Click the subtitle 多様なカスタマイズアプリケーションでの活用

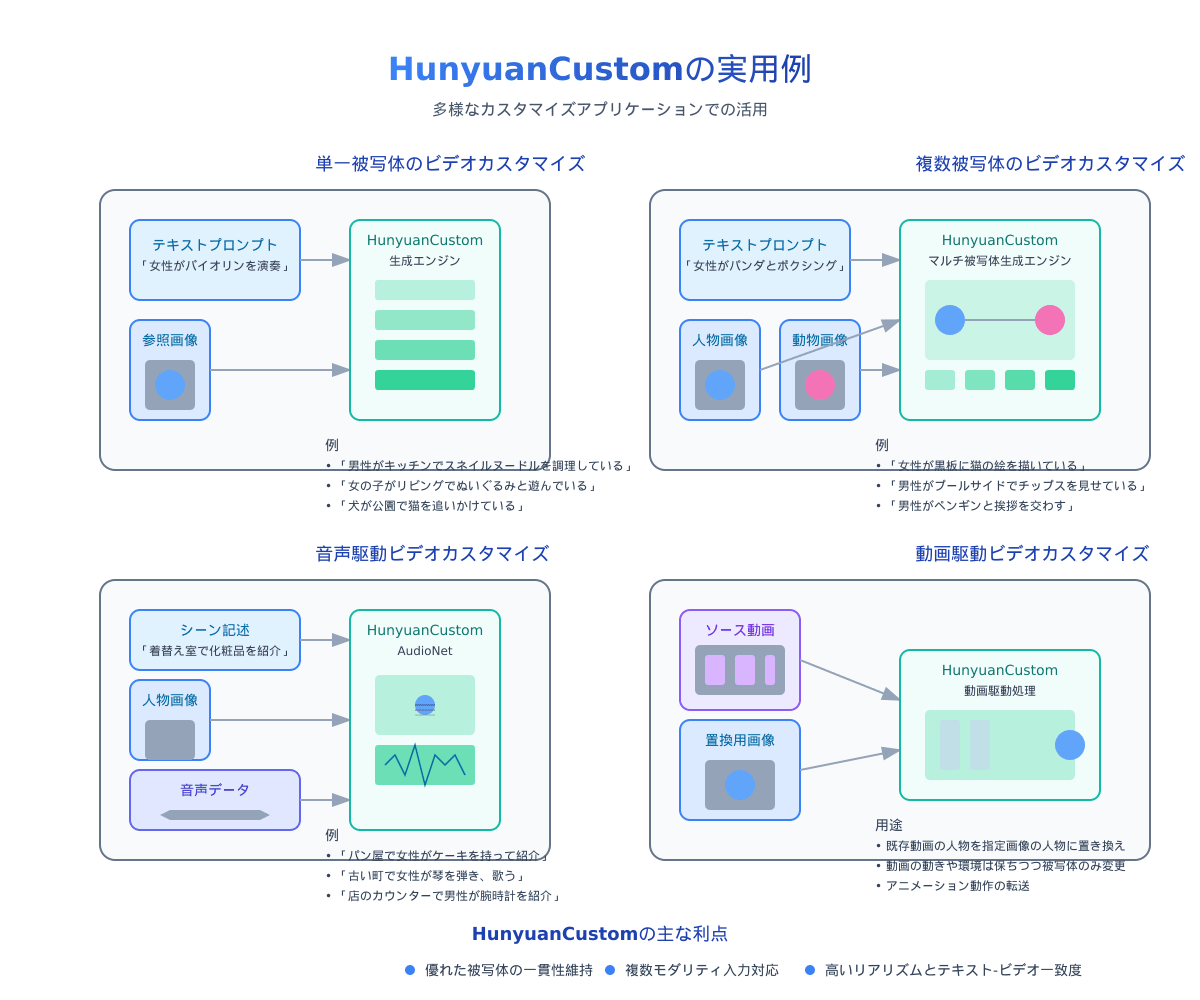600,110
